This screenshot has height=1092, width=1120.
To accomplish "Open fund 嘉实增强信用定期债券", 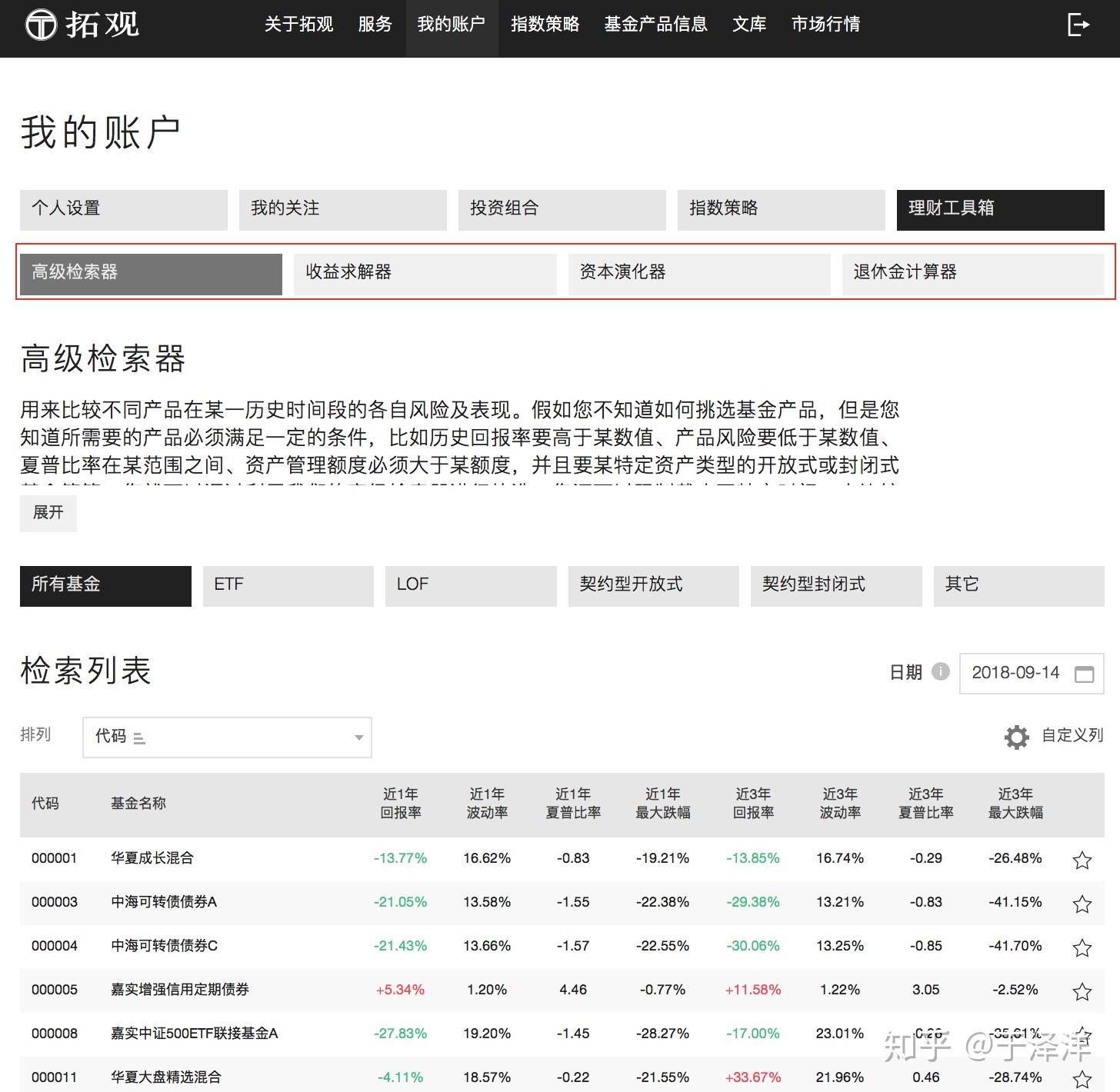I will (x=180, y=990).
